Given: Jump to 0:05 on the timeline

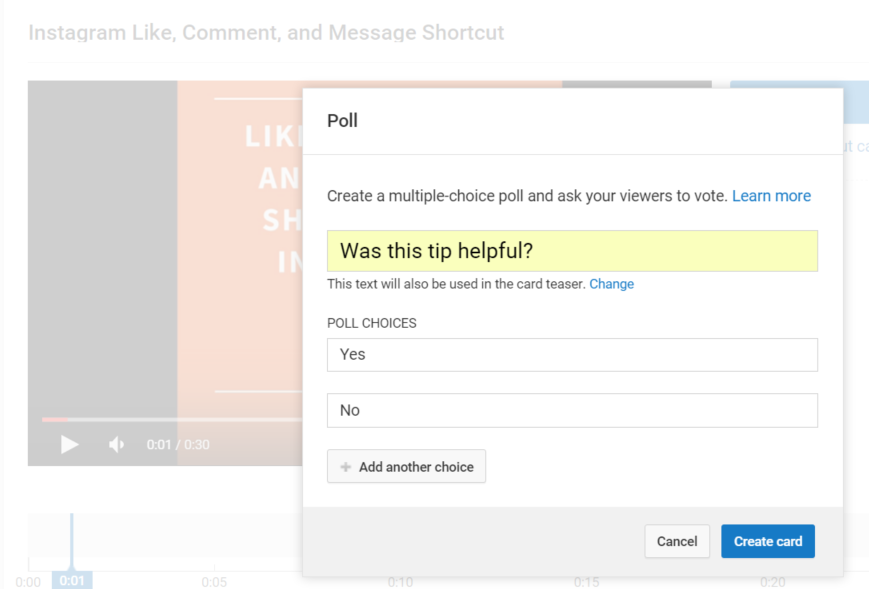Looking at the screenshot, I should tap(214, 582).
